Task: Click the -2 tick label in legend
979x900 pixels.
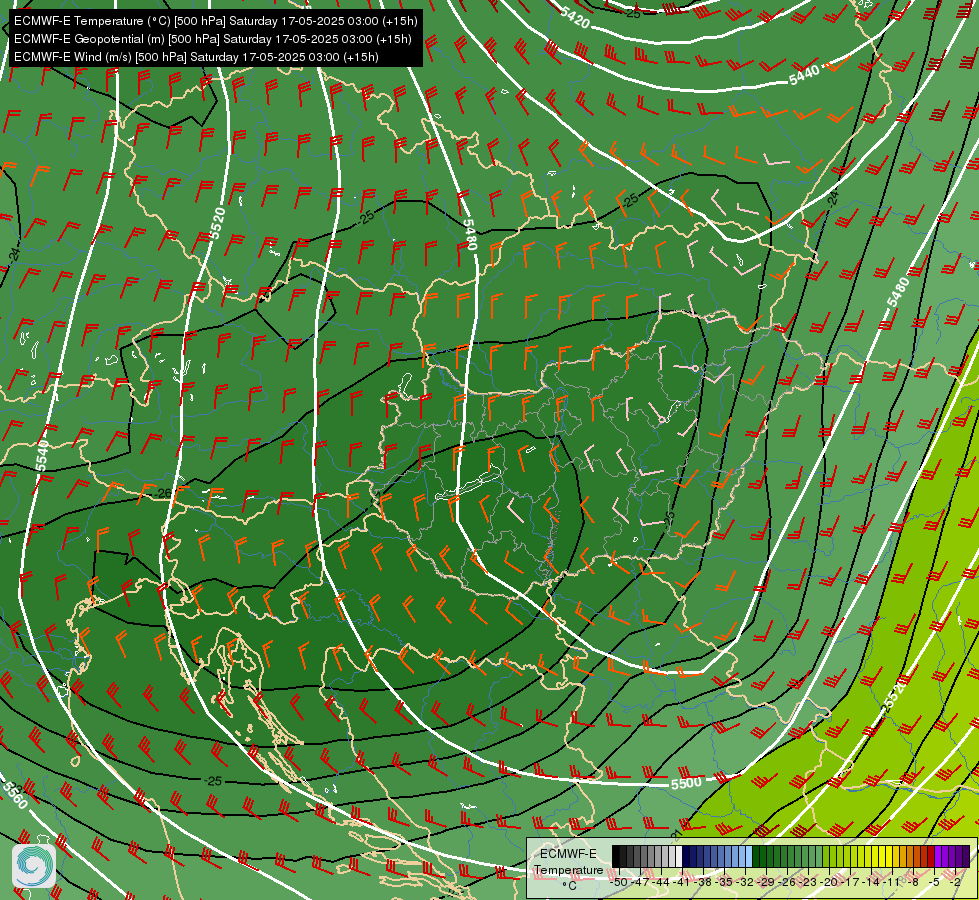Action: point(955,882)
